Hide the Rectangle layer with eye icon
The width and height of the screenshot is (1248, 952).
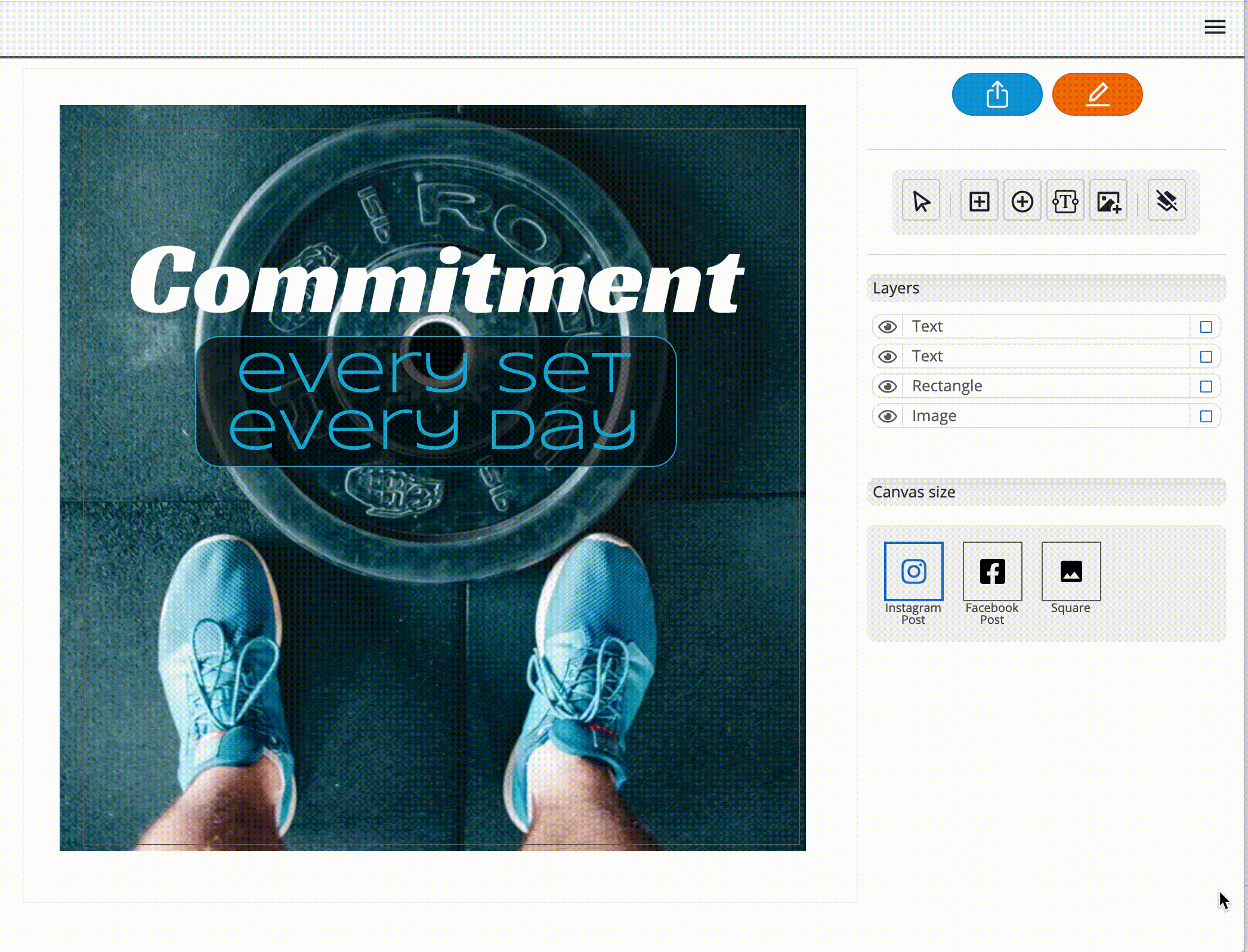point(888,387)
